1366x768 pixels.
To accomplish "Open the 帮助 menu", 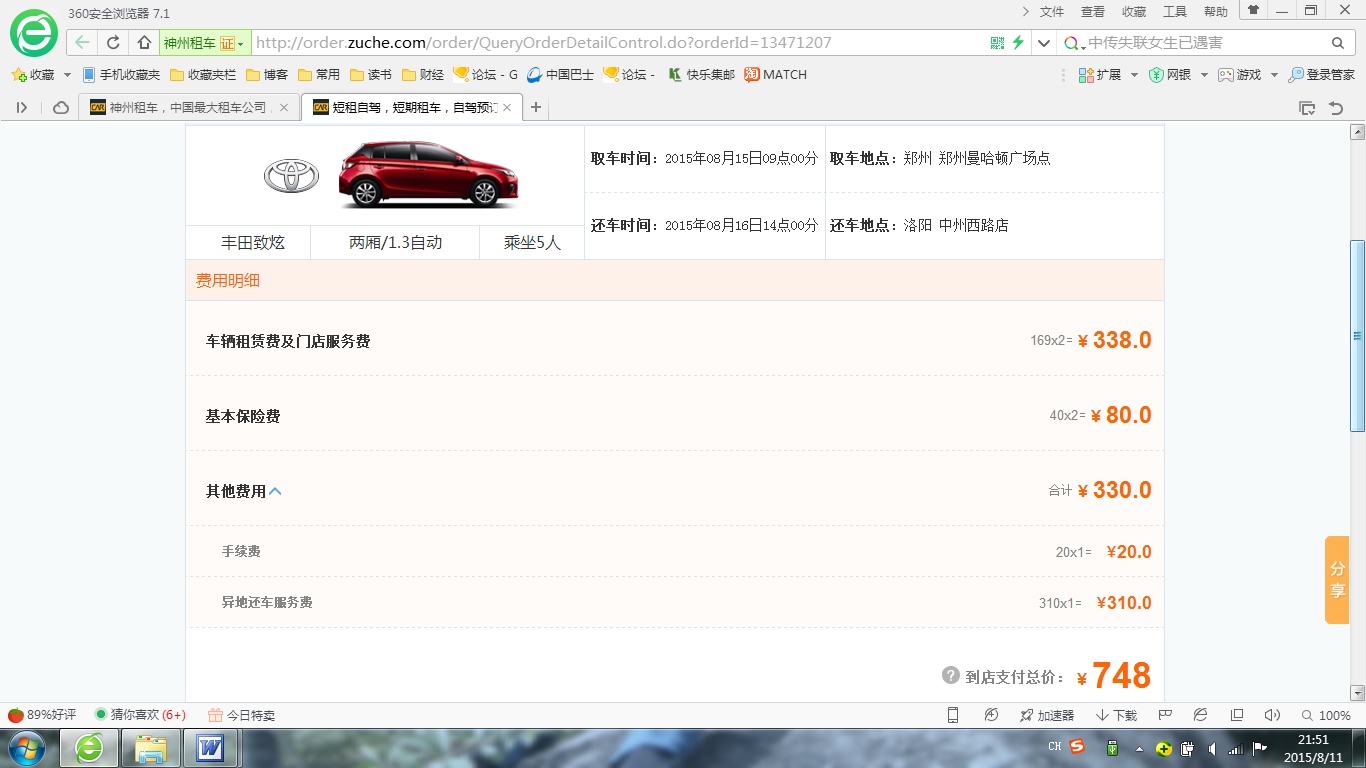I will click(x=1216, y=12).
